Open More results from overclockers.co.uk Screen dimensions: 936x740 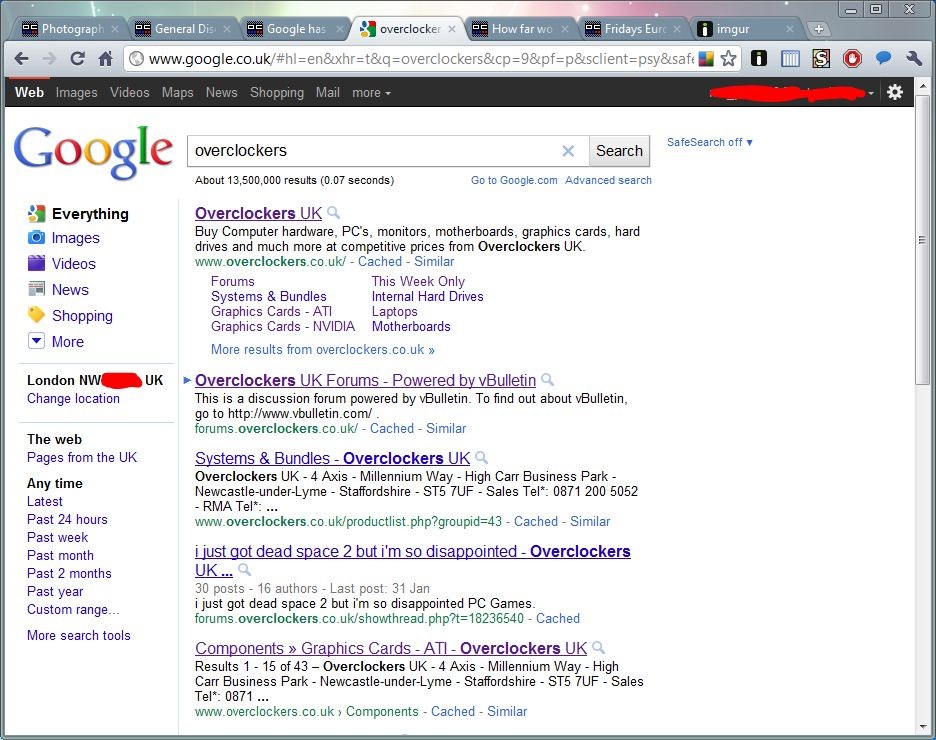point(323,350)
